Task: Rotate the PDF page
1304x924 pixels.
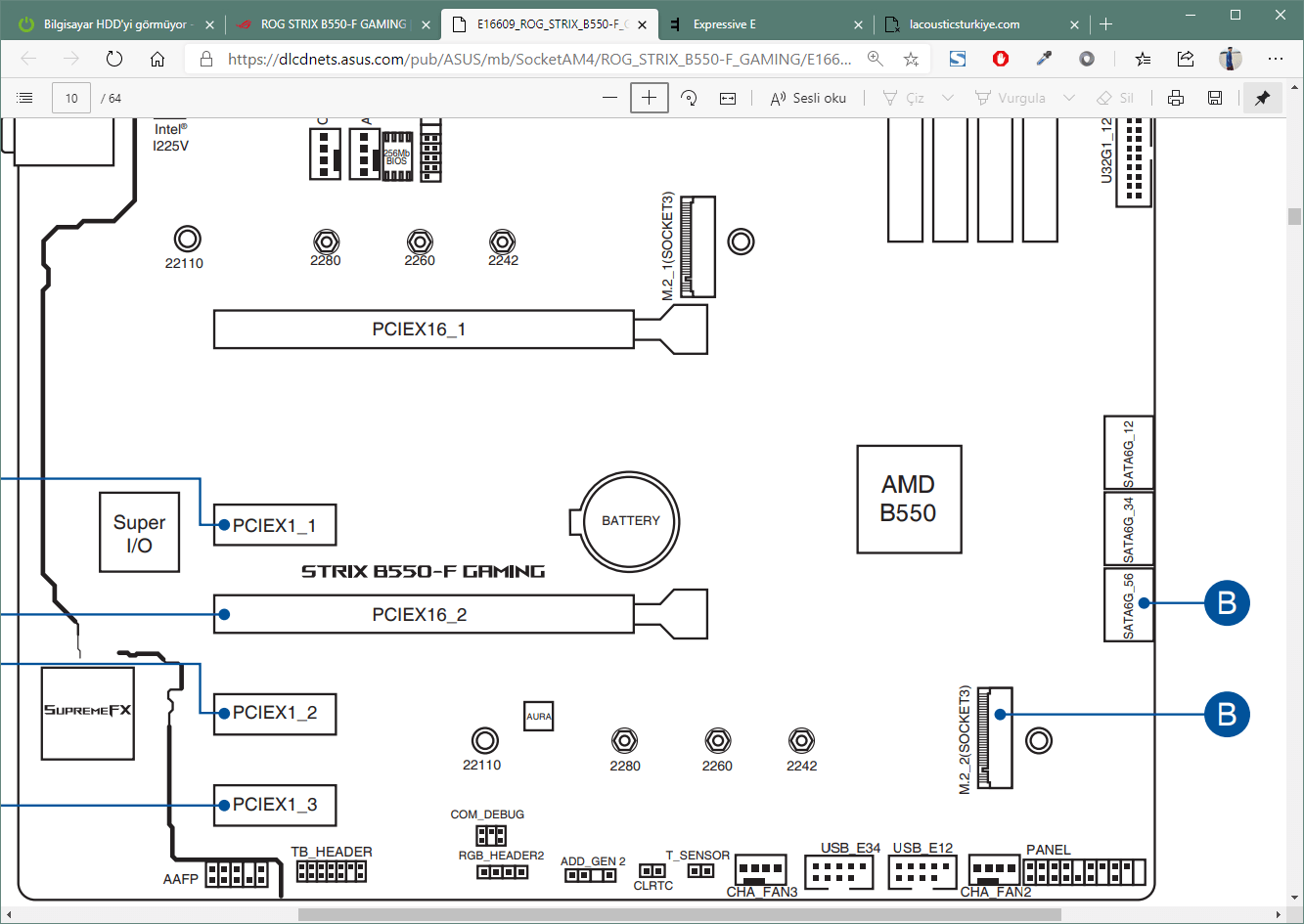Action: click(690, 98)
